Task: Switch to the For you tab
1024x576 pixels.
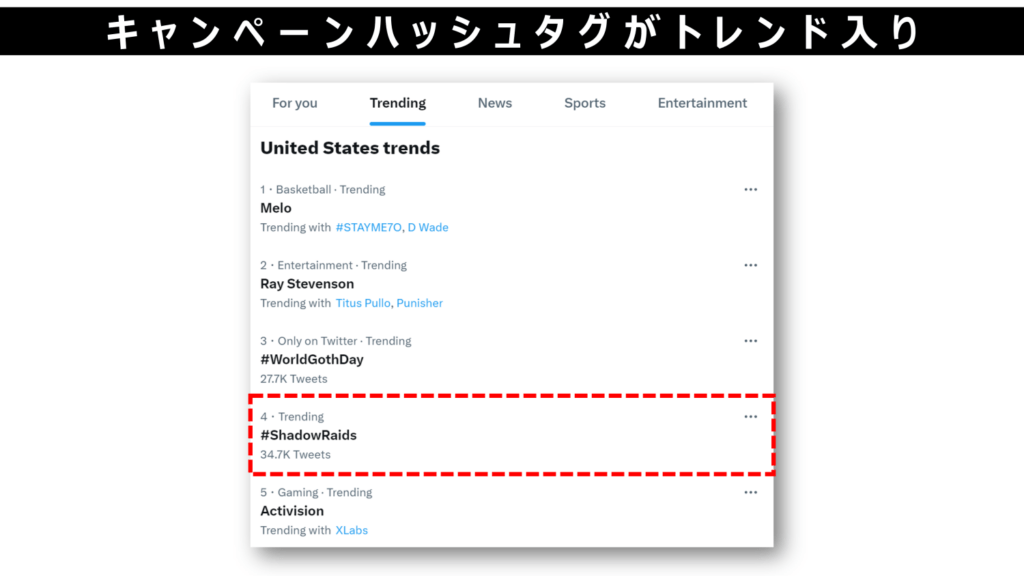Action: point(295,103)
